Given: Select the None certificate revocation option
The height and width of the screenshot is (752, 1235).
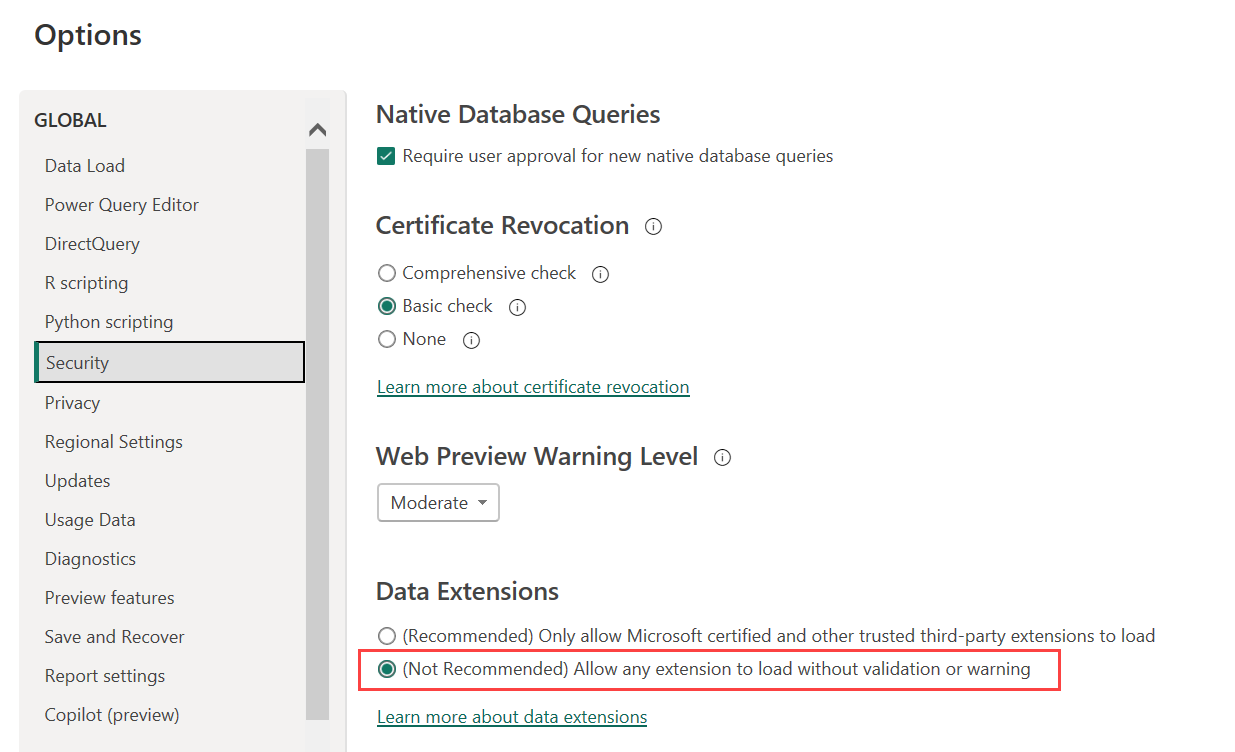Looking at the screenshot, I should 387,340.
